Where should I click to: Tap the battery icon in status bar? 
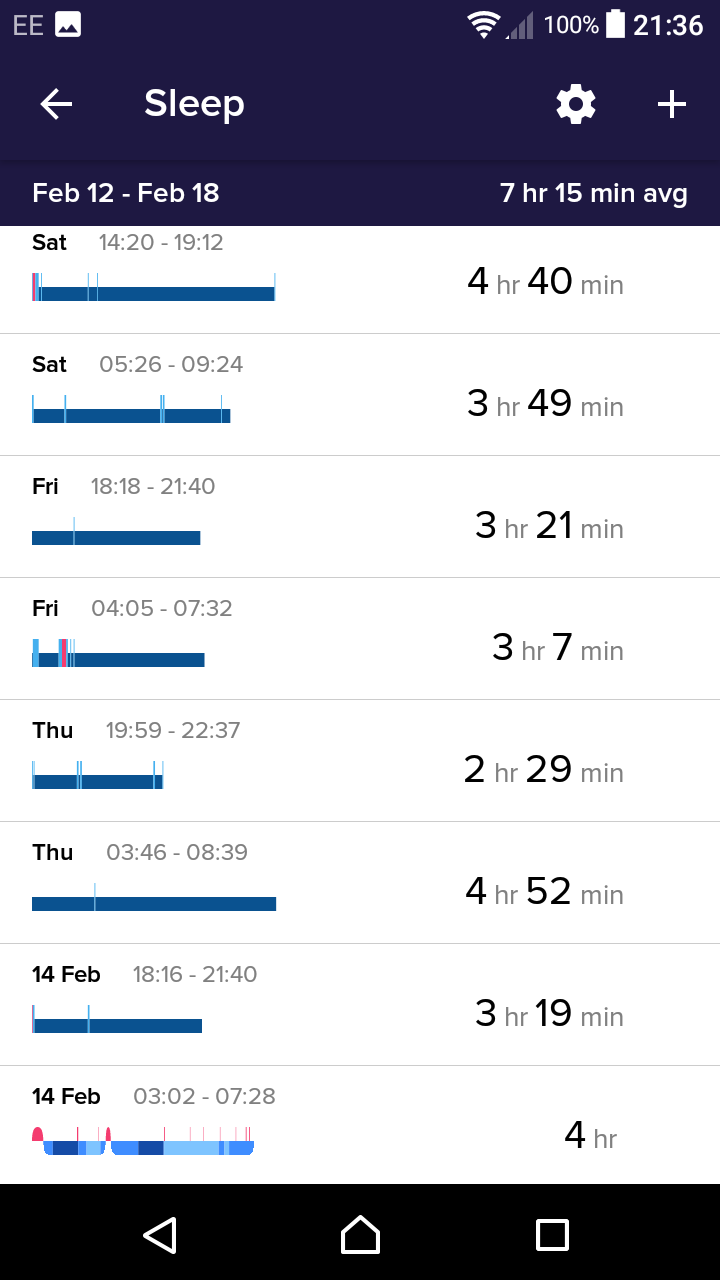pos(615,25)
